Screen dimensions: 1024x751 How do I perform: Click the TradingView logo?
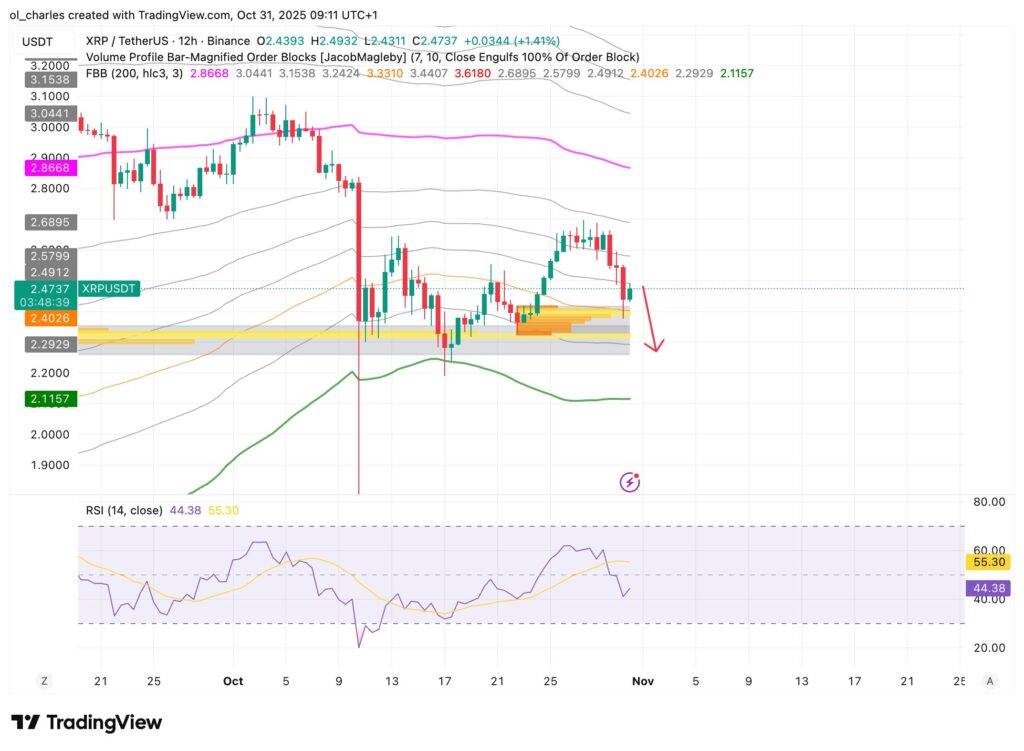pyautogui.click(x=86, y=722)
